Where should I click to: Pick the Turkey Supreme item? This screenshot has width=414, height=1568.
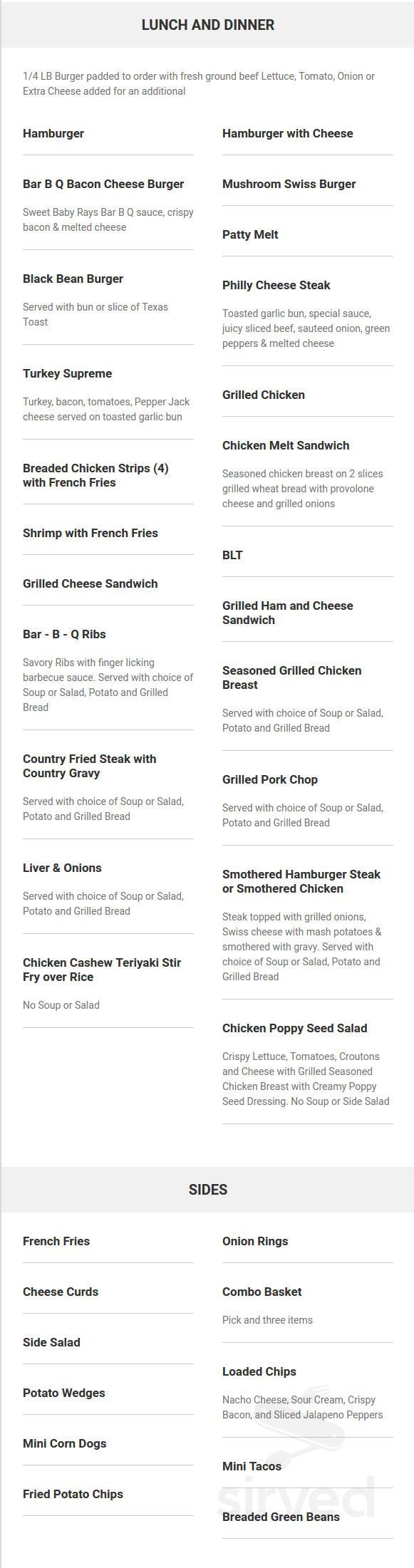[x=67, y=373]
